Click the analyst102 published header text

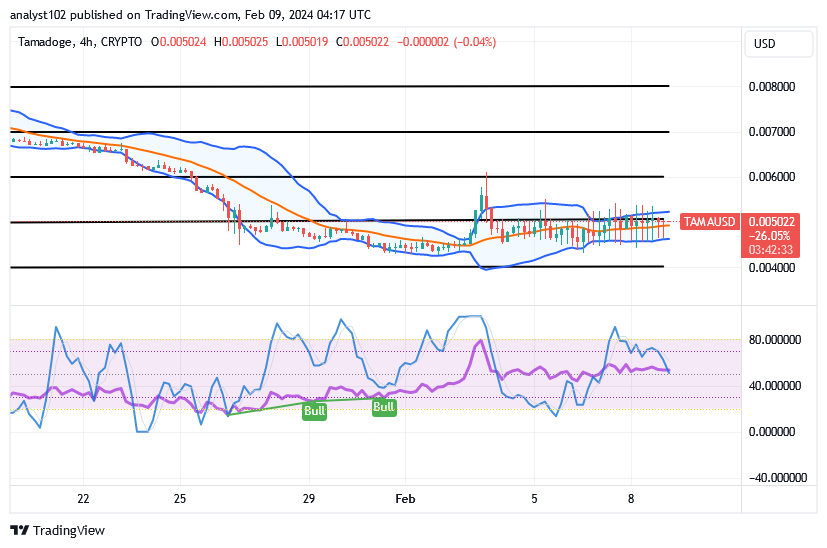190,15
